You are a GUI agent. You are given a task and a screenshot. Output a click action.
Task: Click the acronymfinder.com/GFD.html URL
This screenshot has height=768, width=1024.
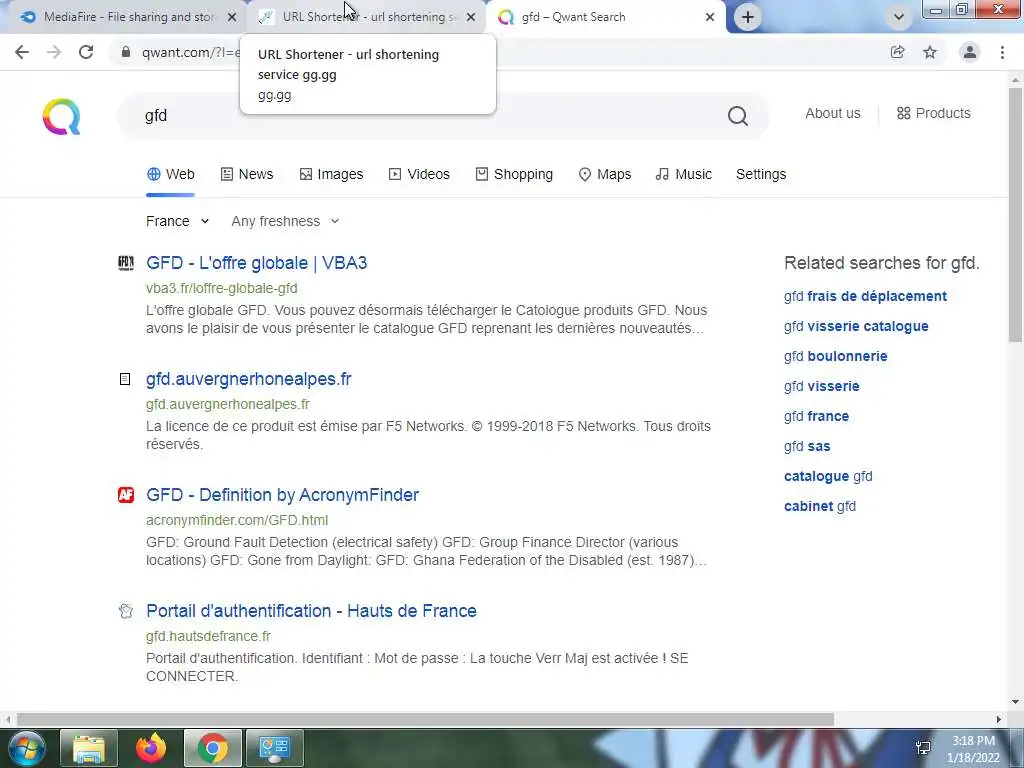click(x=237, y=520)
